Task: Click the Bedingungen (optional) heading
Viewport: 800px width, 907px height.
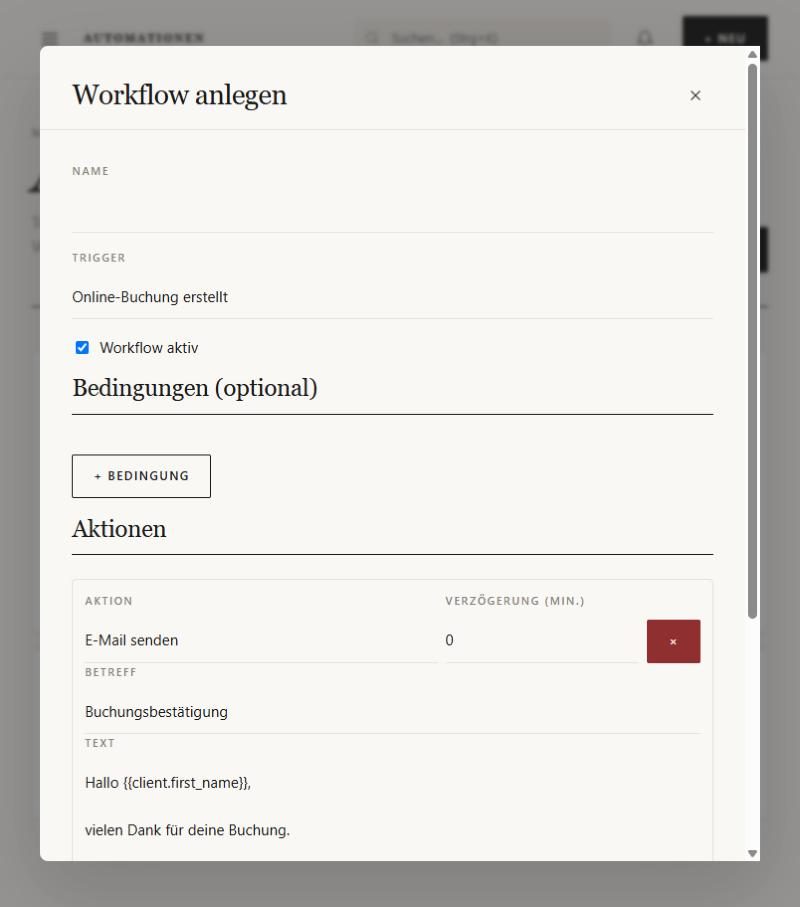Action: 195,388
